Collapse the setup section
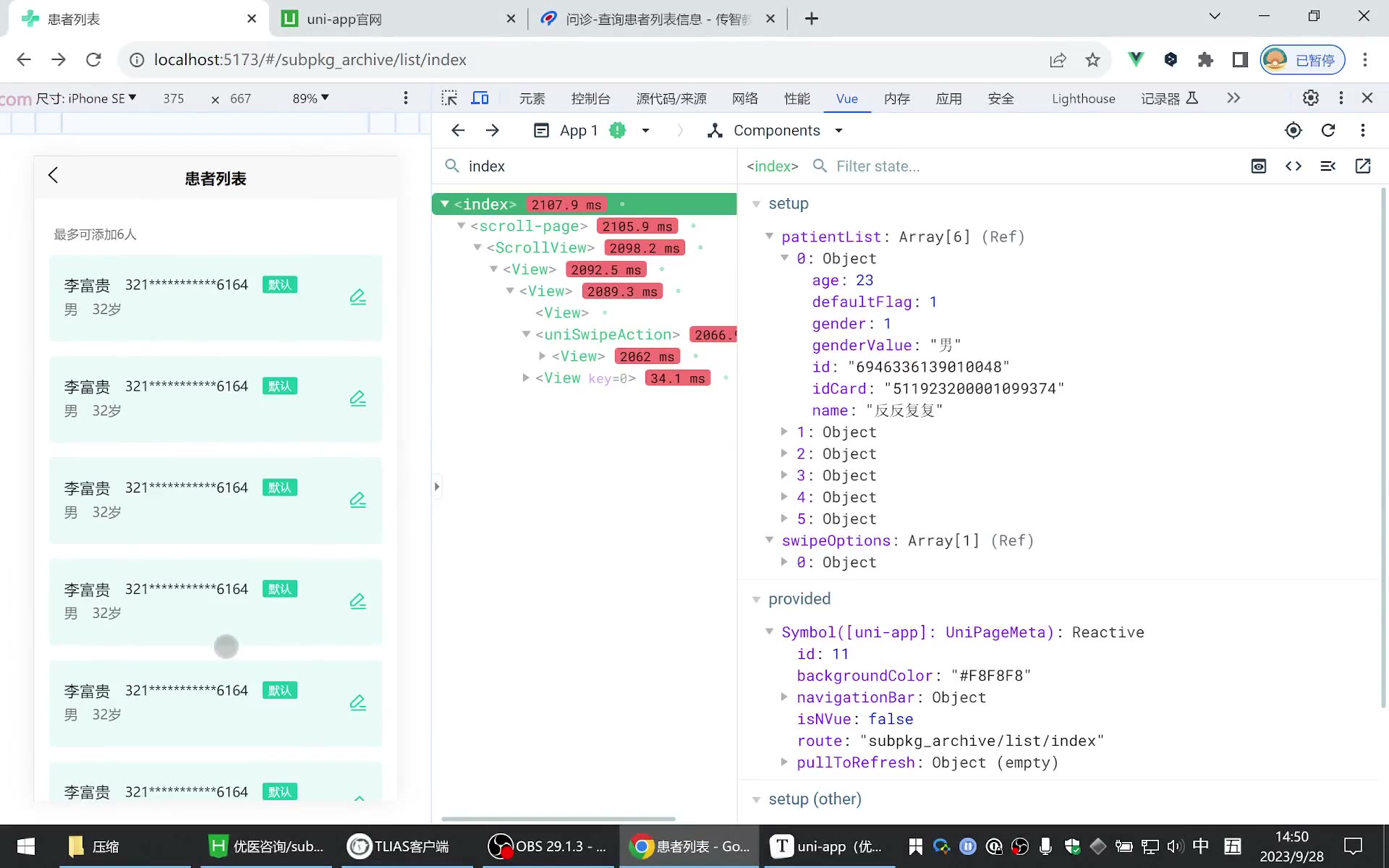The image size is (1389, 868). click(x=756, y=204)
